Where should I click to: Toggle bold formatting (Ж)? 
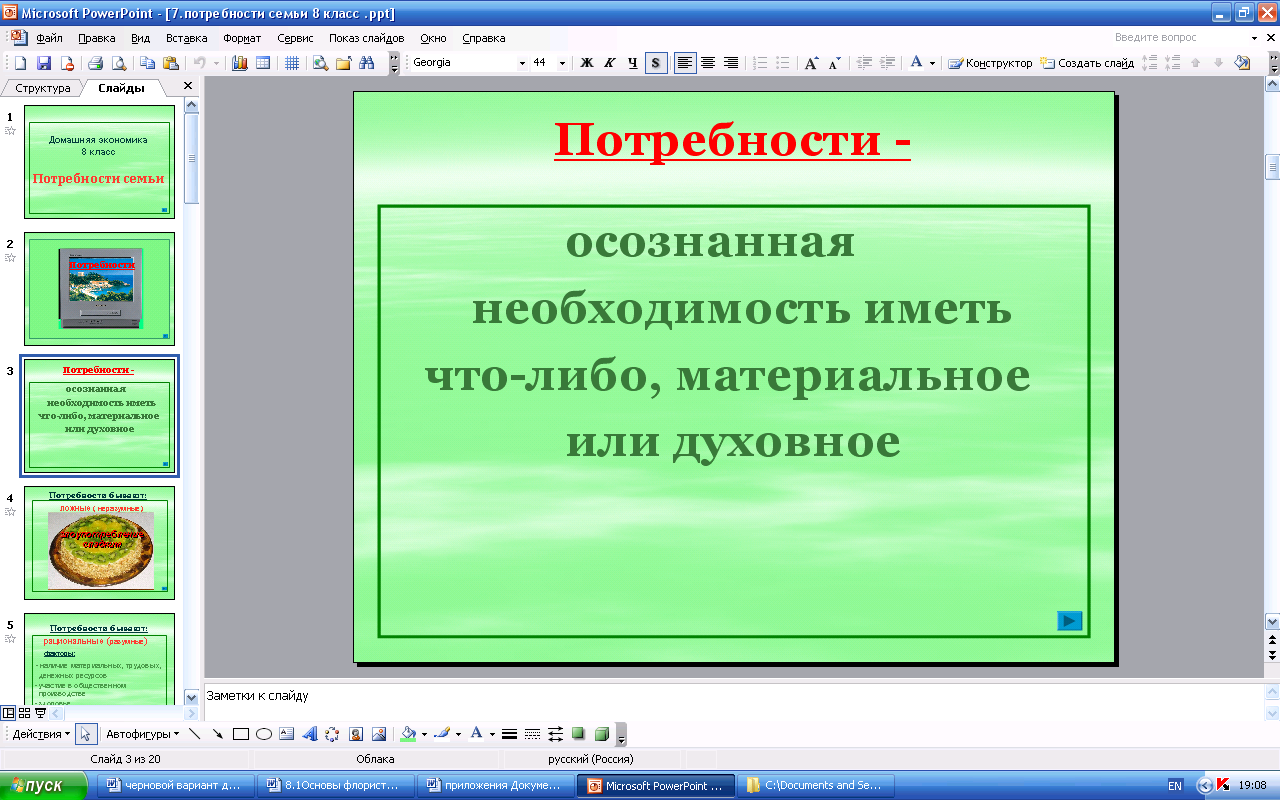587,63
